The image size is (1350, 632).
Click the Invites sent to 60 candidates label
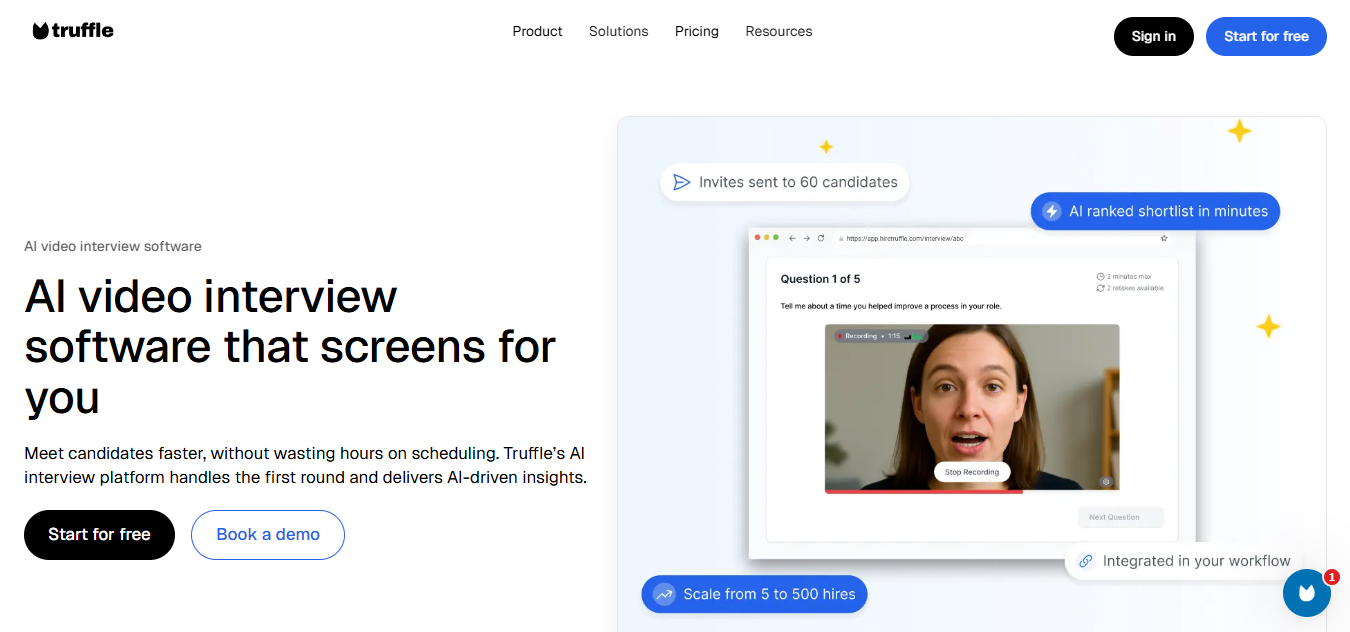point(798,182)
